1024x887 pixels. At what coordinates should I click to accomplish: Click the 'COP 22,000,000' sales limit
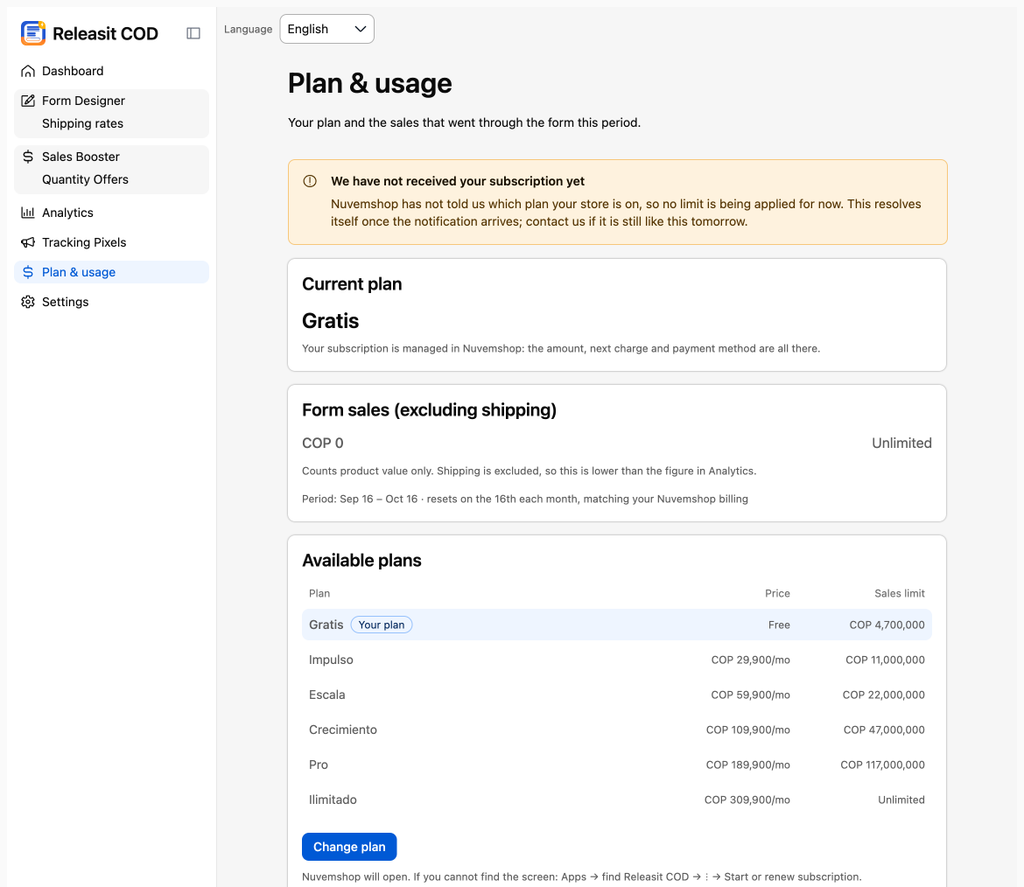884,695
